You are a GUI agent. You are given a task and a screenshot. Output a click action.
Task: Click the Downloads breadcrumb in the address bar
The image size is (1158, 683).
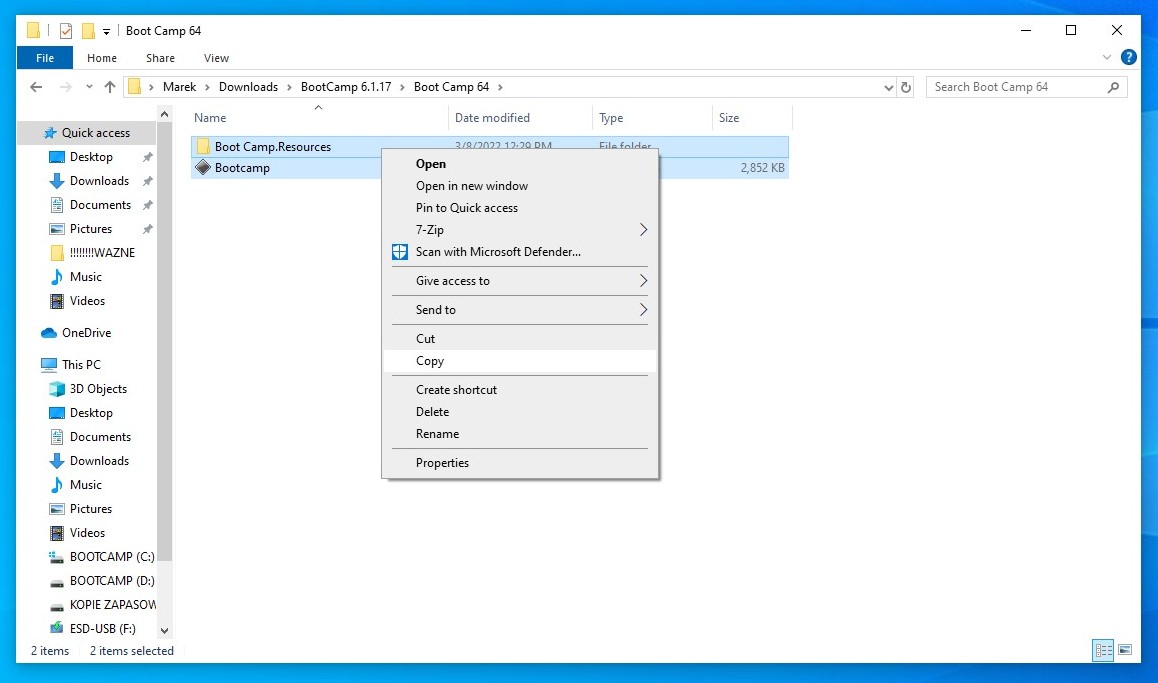click(248, 87)
